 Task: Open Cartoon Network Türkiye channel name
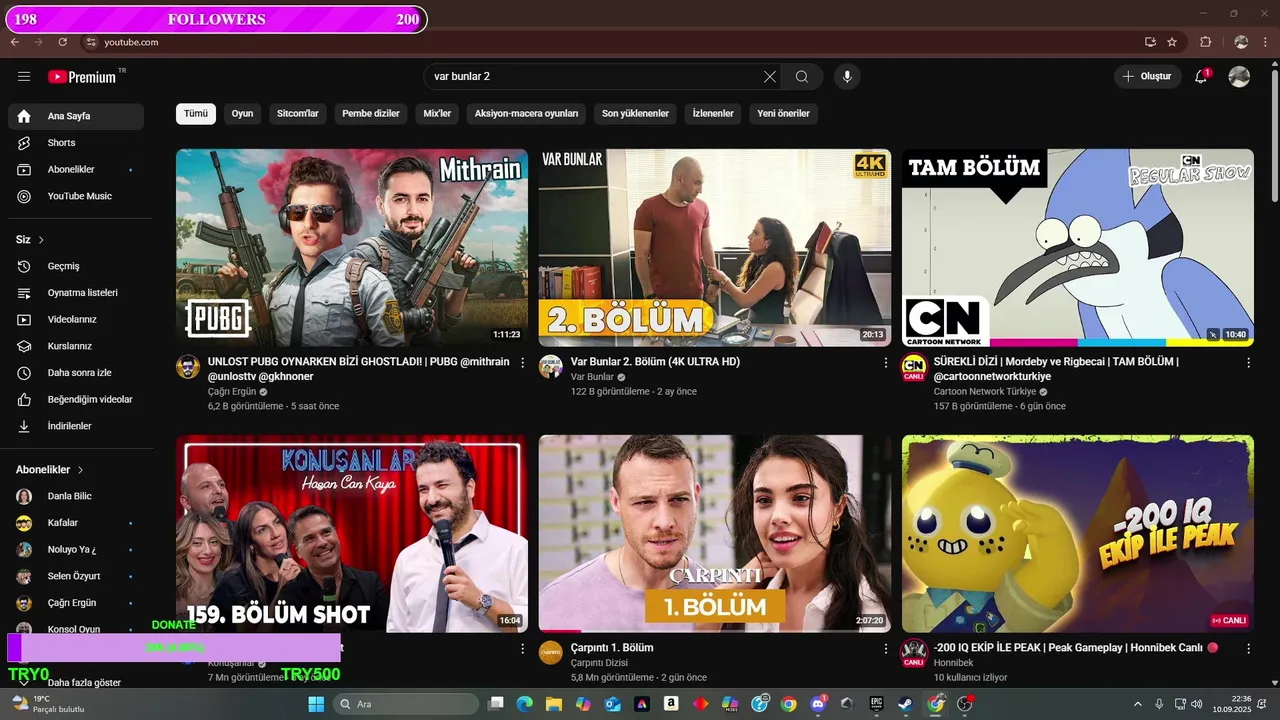coord(985,392)
